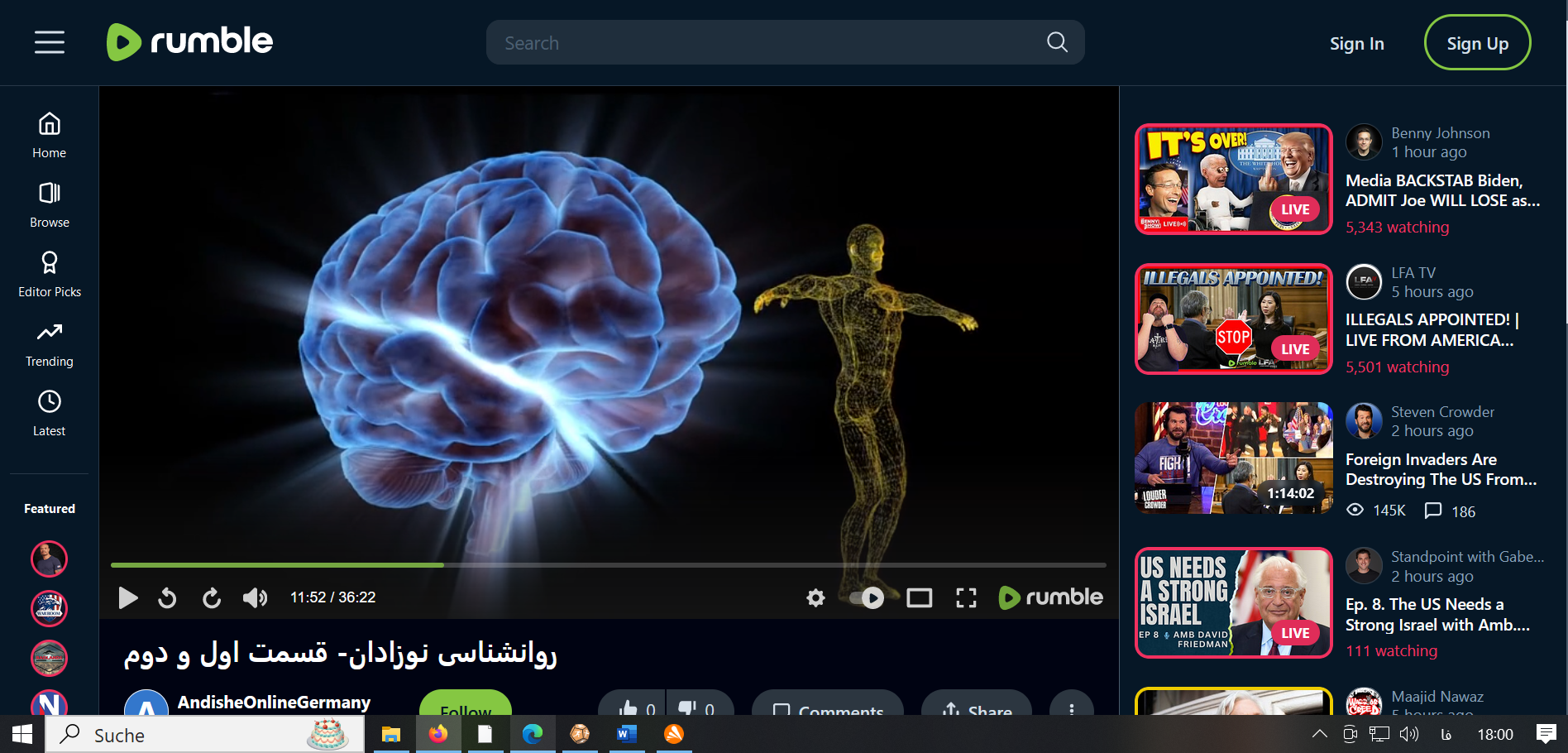Screen dimensions: 1568x753
Task: Open Latest in the sidebar
Action: click(50, 414)
